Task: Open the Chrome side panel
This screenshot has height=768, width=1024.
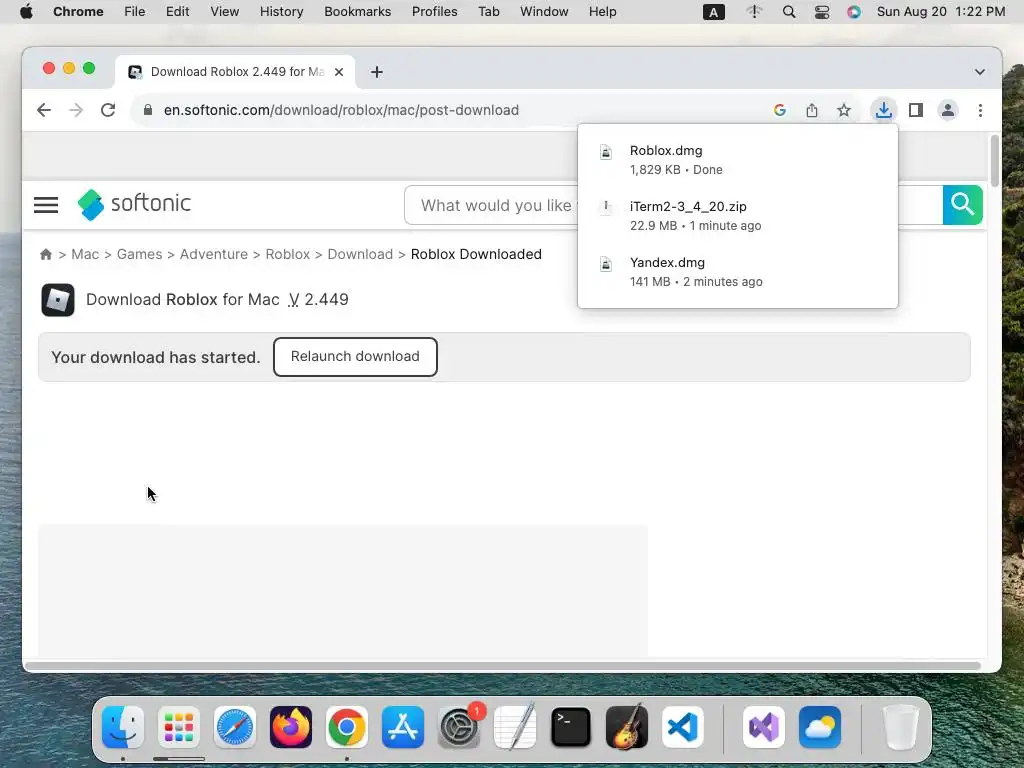Action: [x=916, y=110]
